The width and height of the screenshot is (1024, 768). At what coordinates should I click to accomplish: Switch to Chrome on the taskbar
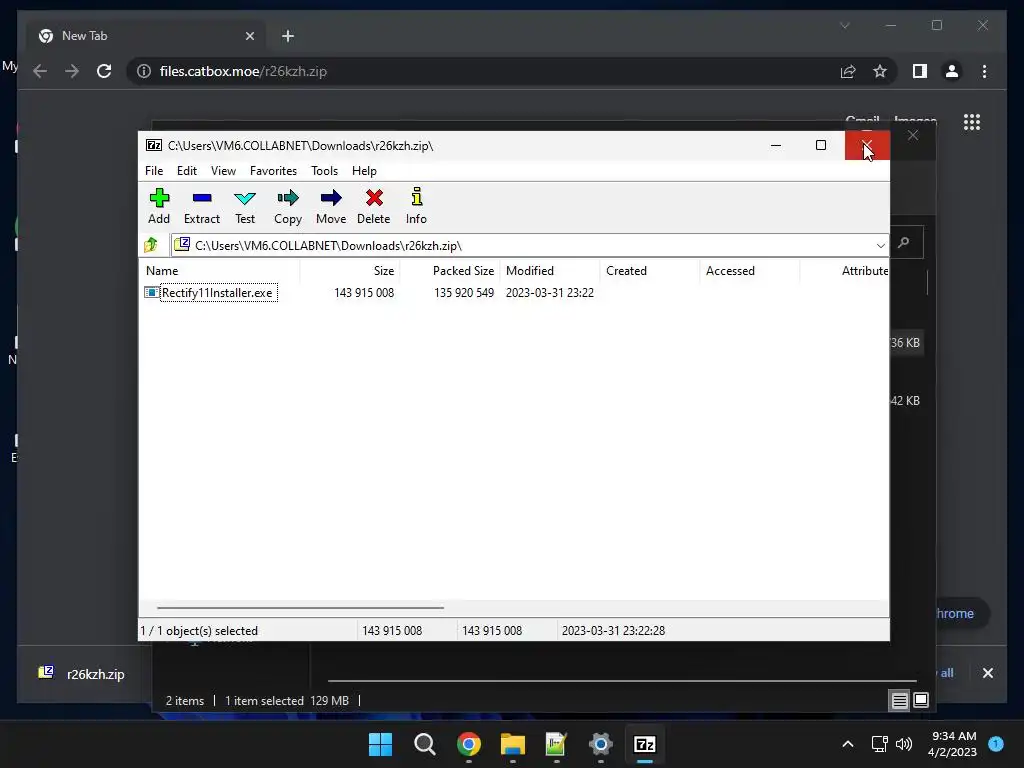(469, 744)
